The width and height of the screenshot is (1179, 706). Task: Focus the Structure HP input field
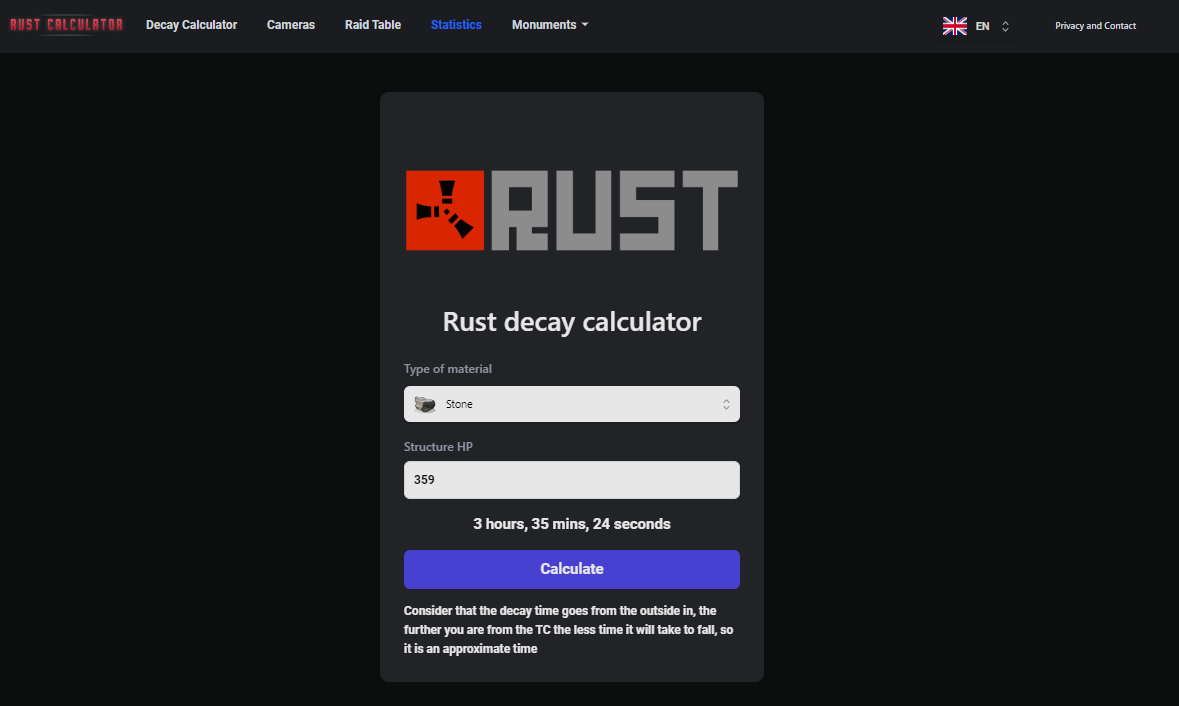pyautogui.click(x=571, y=480)
